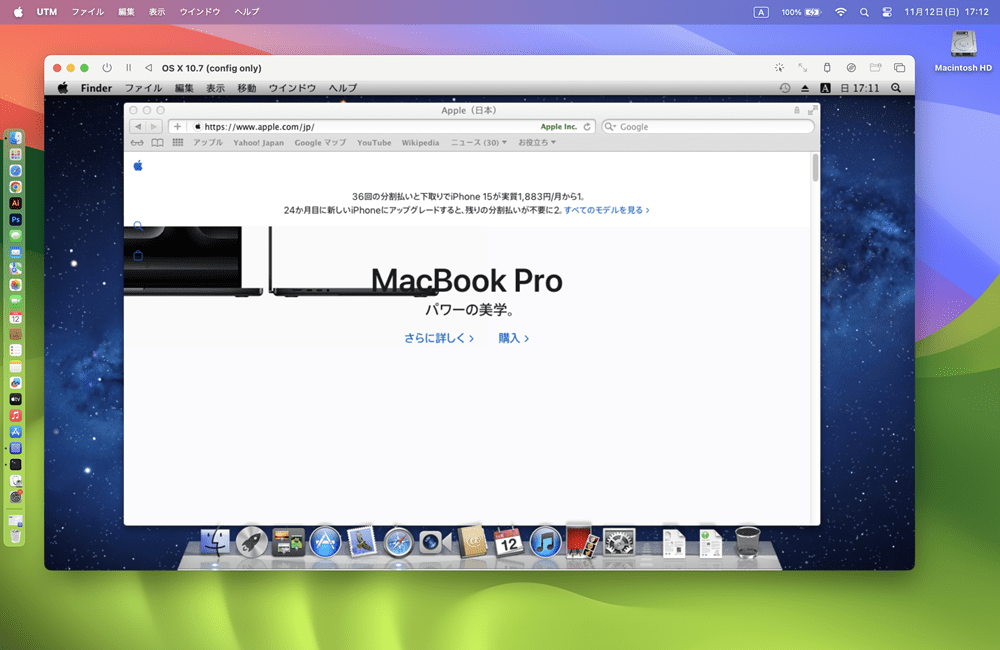Launch iTunes from the guest Dock
1000x650 pixels.
click(x=545, y=543)
